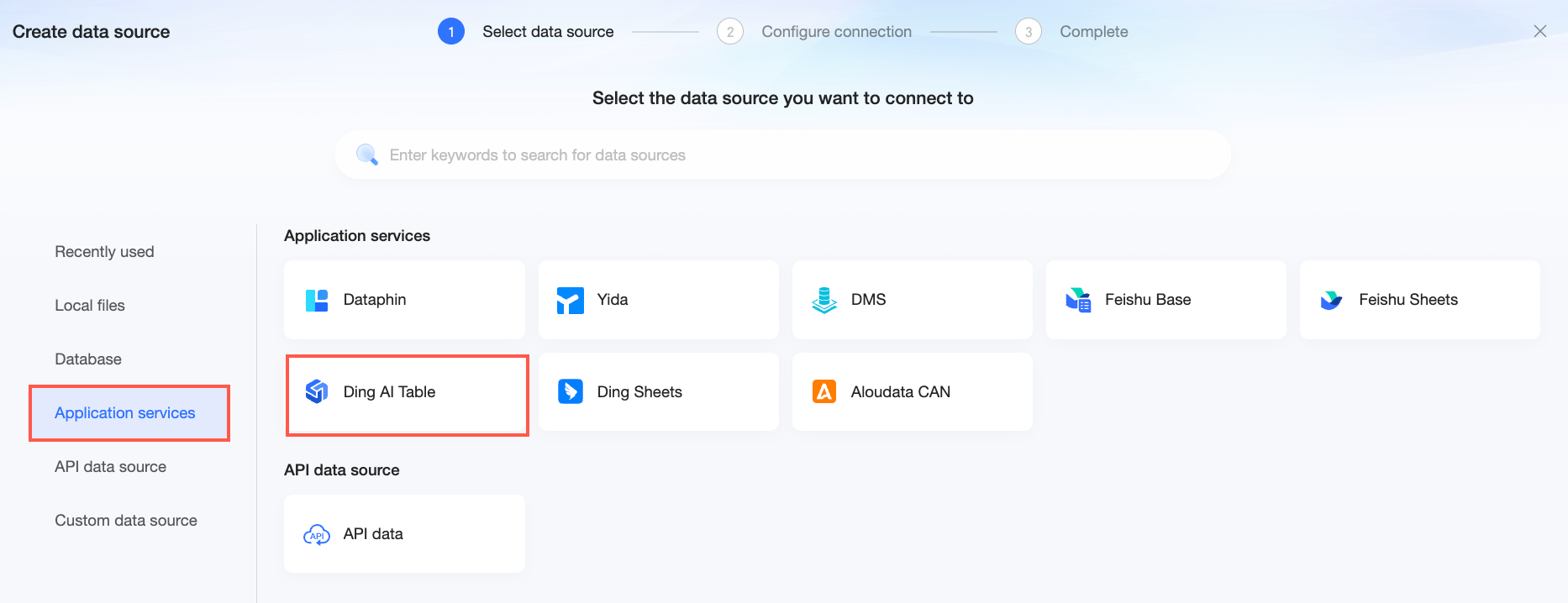The width and height of the screenshot is (1568, 603).
Task: Select Custom data source category
Action: (x=126, y=521)
